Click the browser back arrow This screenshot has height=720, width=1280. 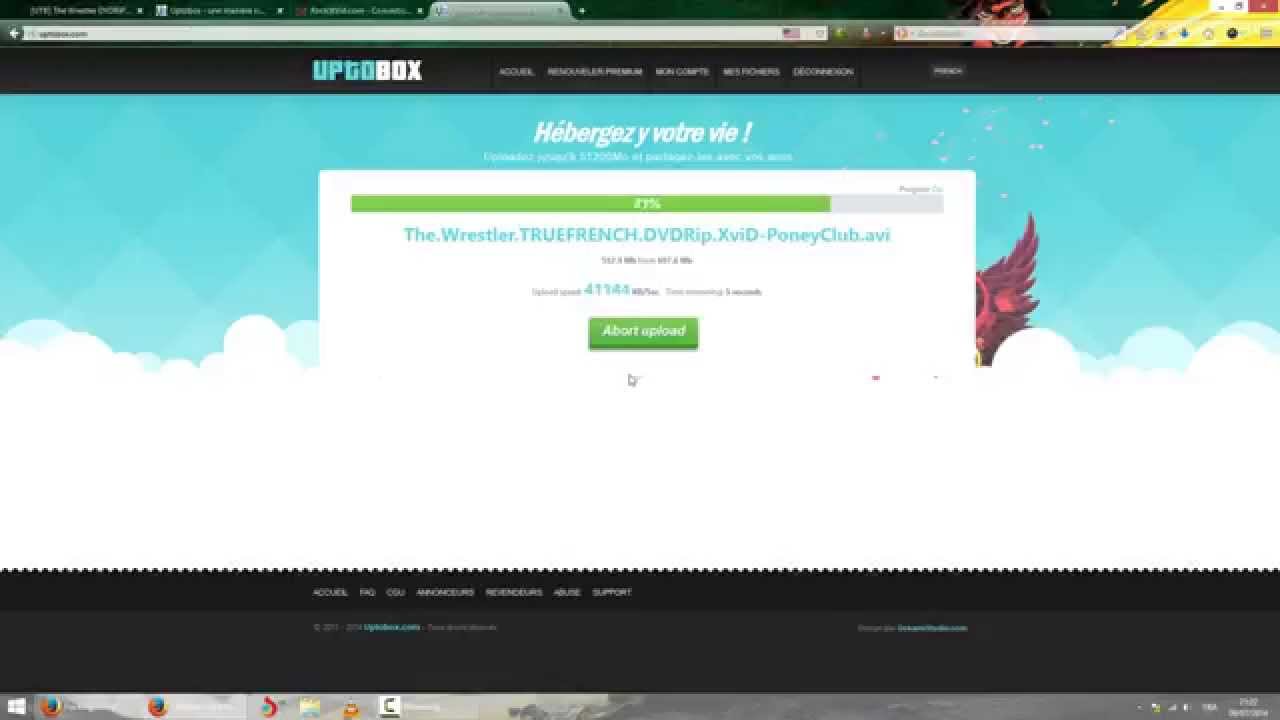(14, 33)
